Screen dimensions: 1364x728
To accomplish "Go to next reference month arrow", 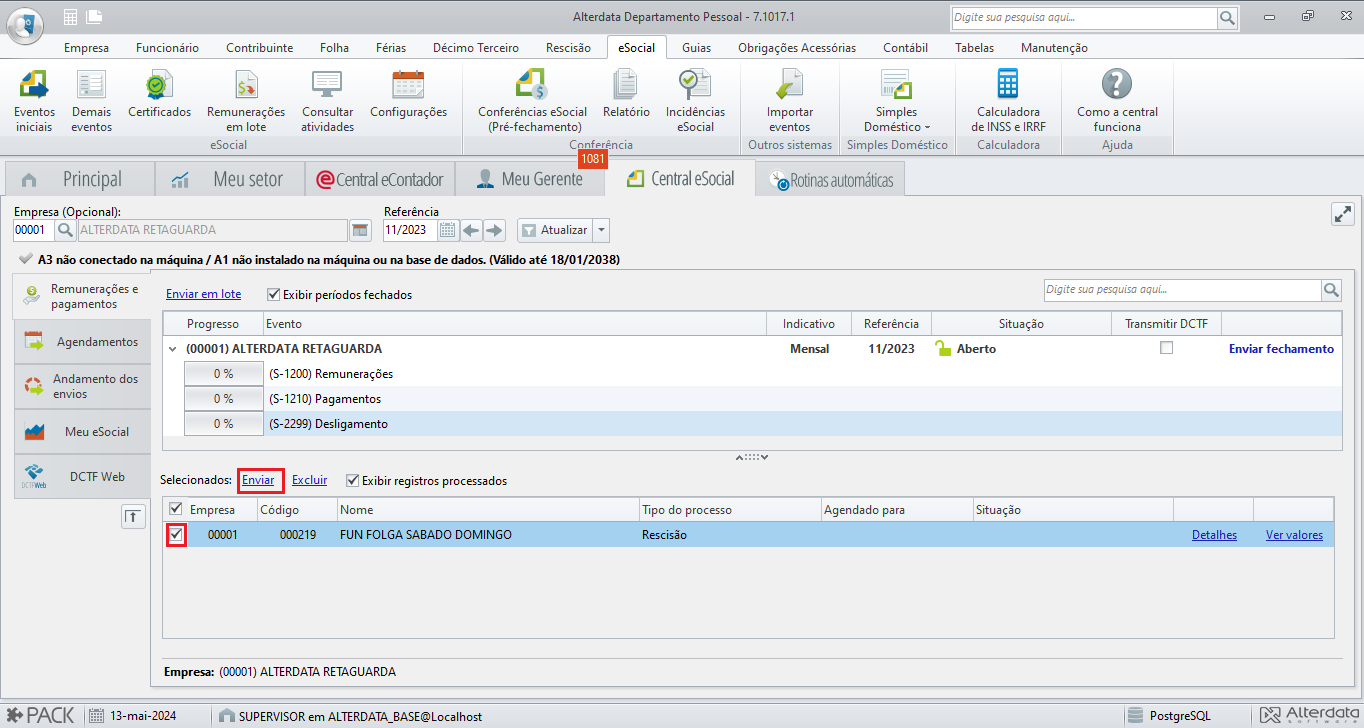I will point(494,230).
